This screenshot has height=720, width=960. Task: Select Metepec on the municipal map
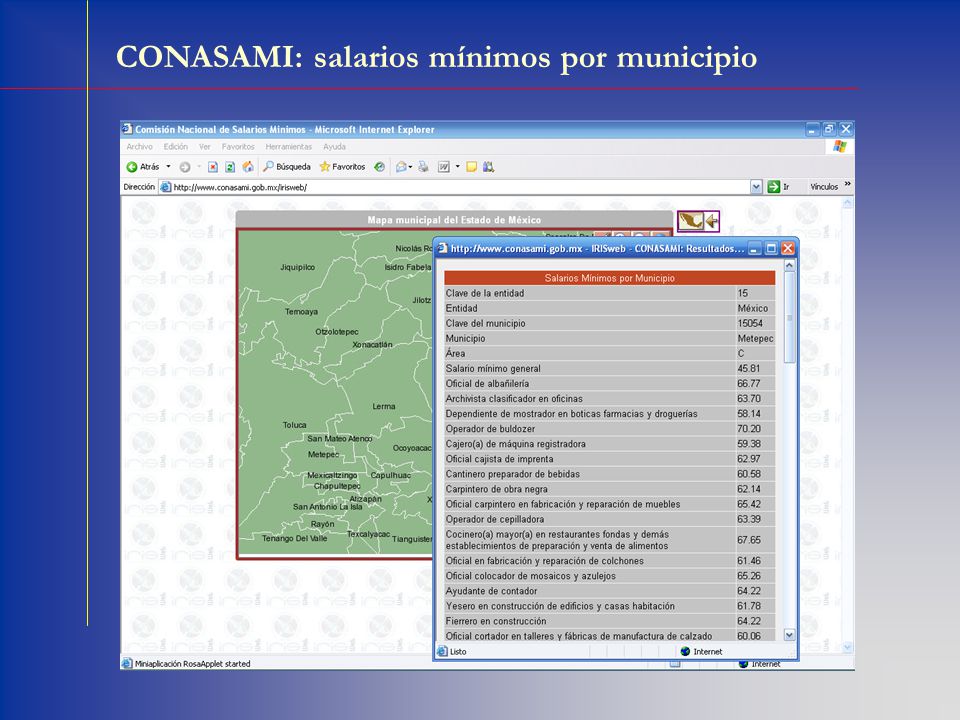coord(323,454)
